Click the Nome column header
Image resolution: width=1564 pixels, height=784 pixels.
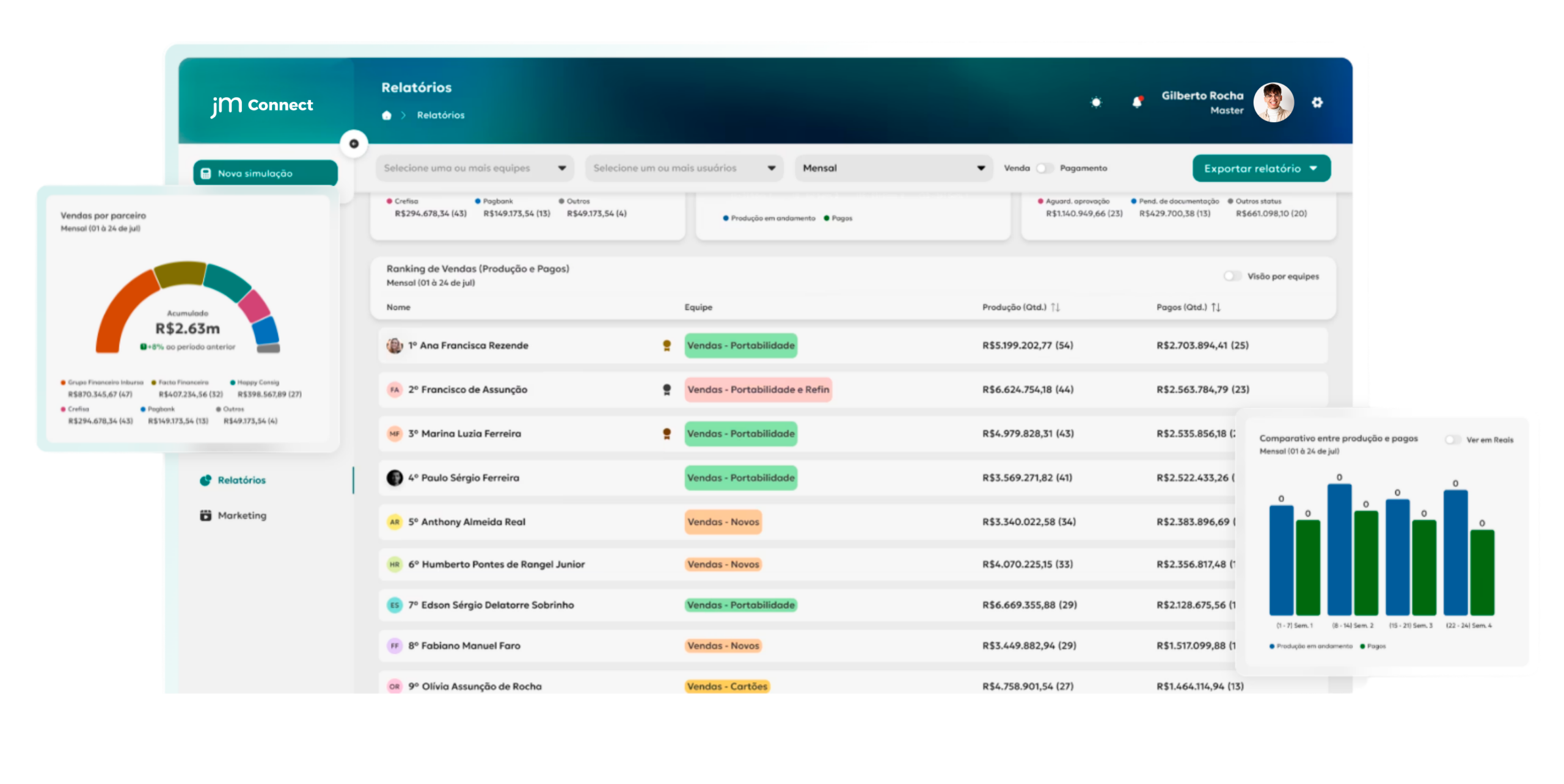coord(398,307)
